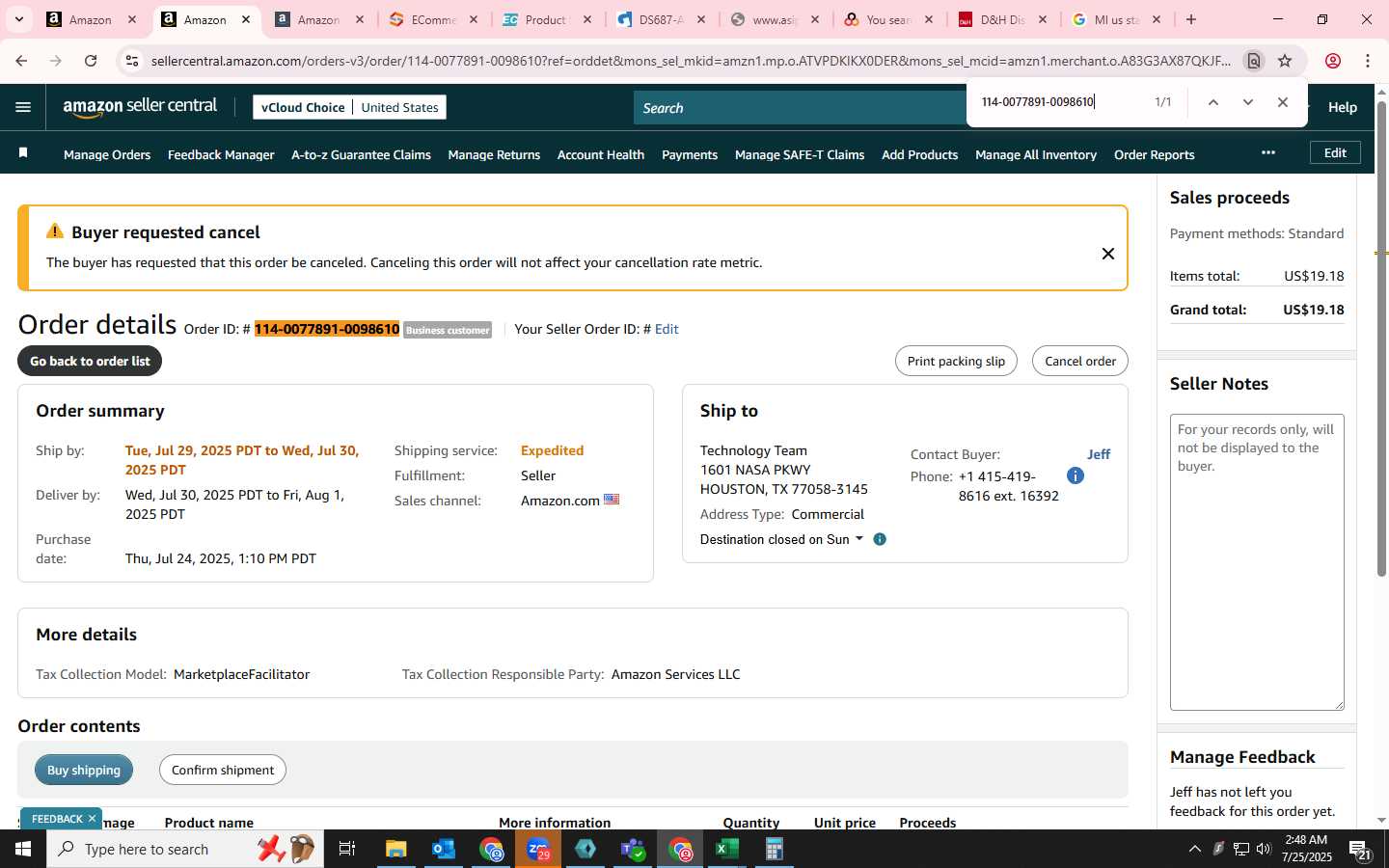
Task: Open Manage All Inventory
Action: pyautogui.click(x=1036, y=154)
